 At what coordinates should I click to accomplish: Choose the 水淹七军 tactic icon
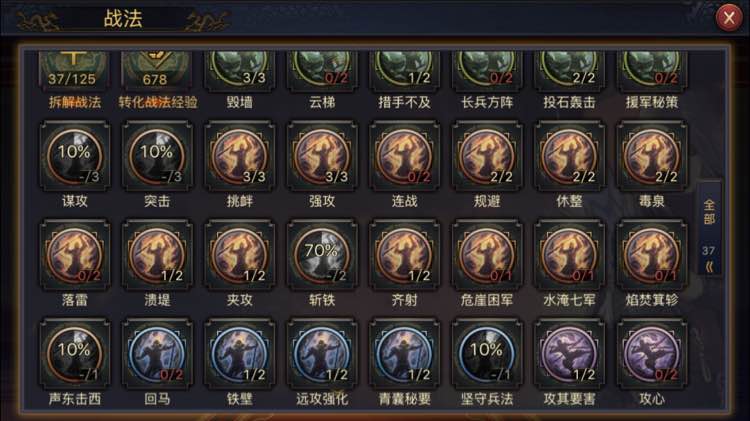click(x=569, y=255)
